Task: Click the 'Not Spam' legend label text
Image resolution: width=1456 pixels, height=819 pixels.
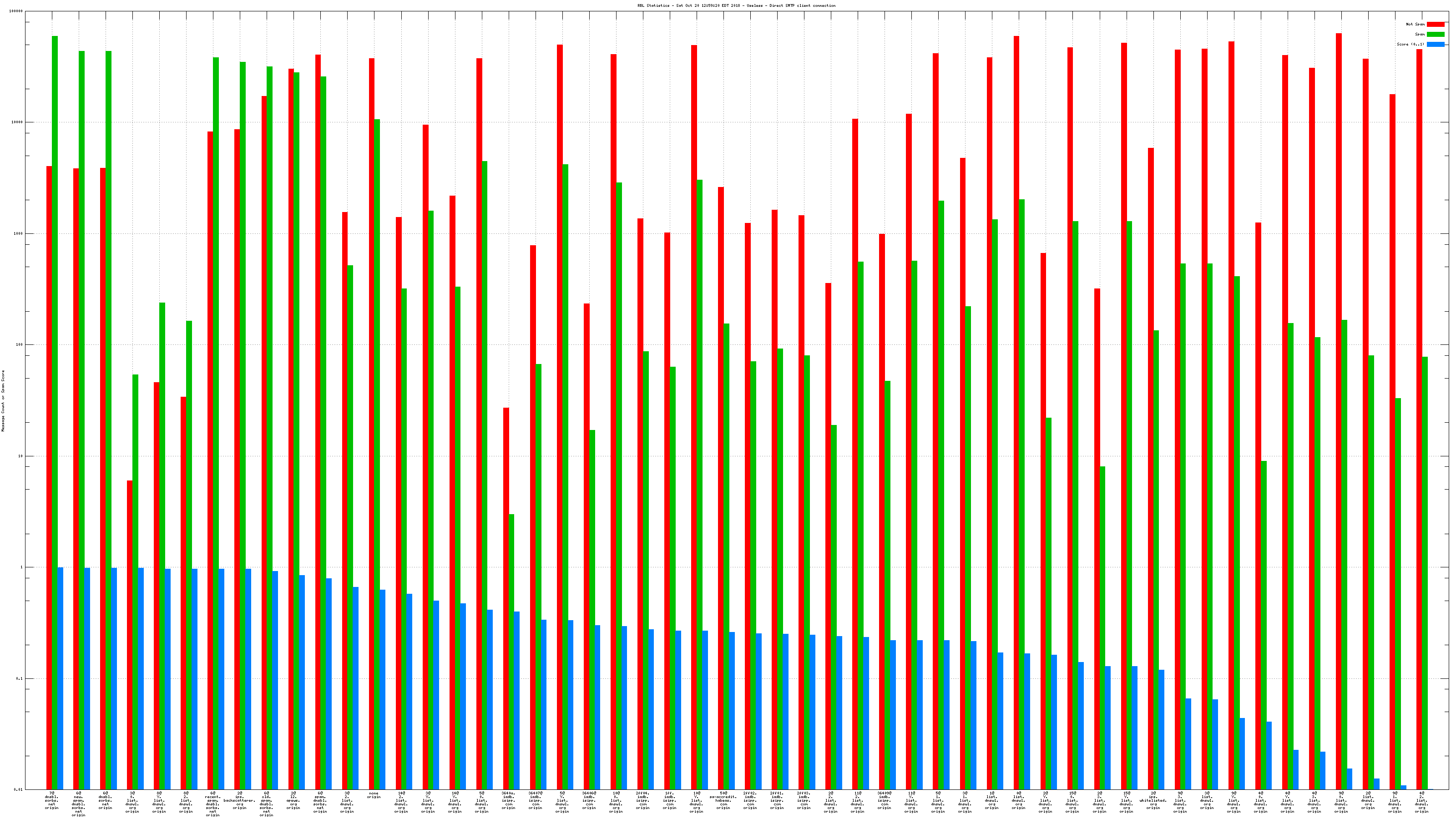Action: [1416, 24]
